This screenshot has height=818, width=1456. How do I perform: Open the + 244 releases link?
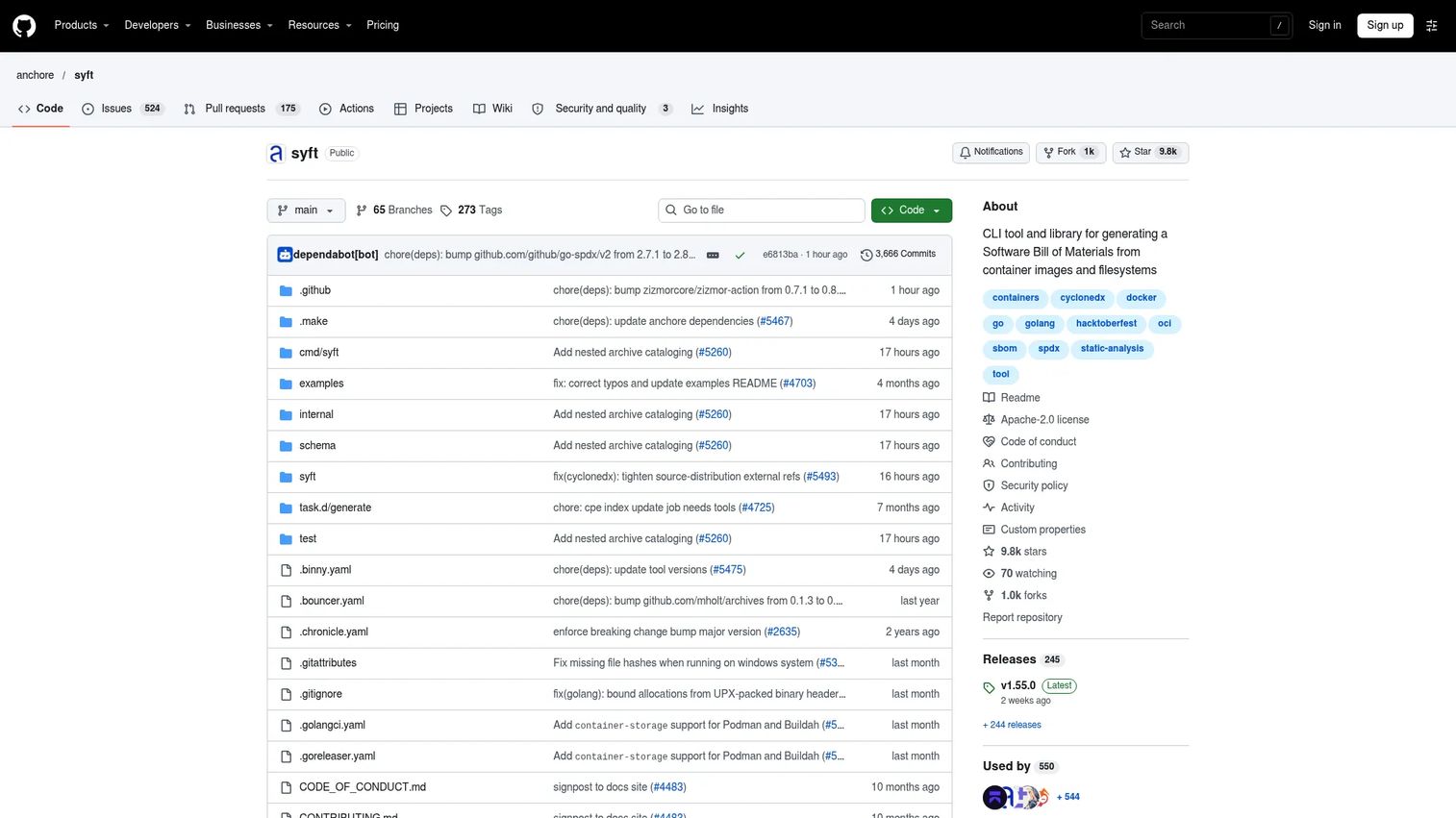[x=1012, y=726]
